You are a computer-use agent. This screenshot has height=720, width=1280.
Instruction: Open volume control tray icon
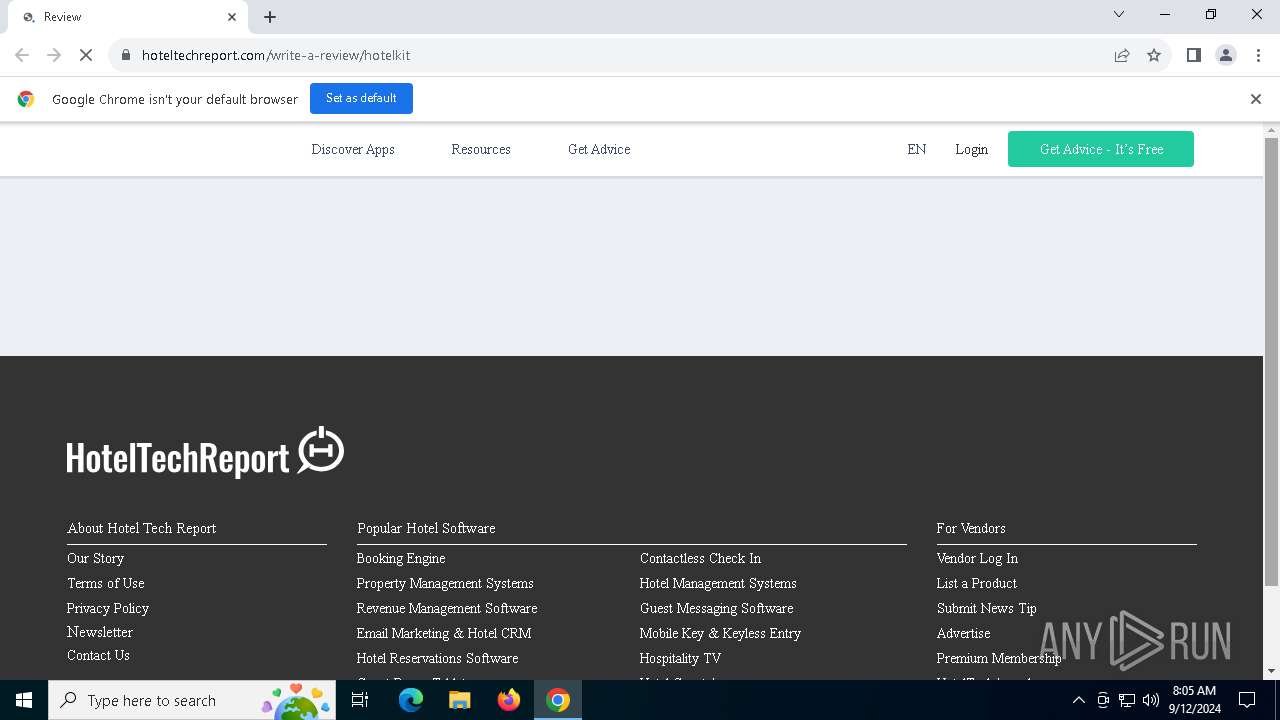[x=1151, y=700]
